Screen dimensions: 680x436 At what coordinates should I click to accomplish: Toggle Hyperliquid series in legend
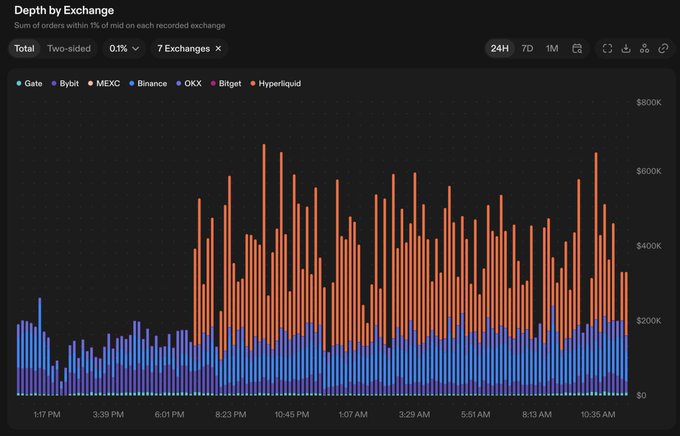coord(275,83)
